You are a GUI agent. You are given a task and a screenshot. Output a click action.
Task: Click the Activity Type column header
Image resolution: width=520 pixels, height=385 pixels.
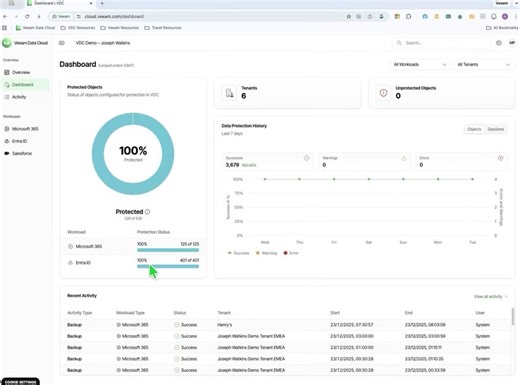[x=79, y=313]
